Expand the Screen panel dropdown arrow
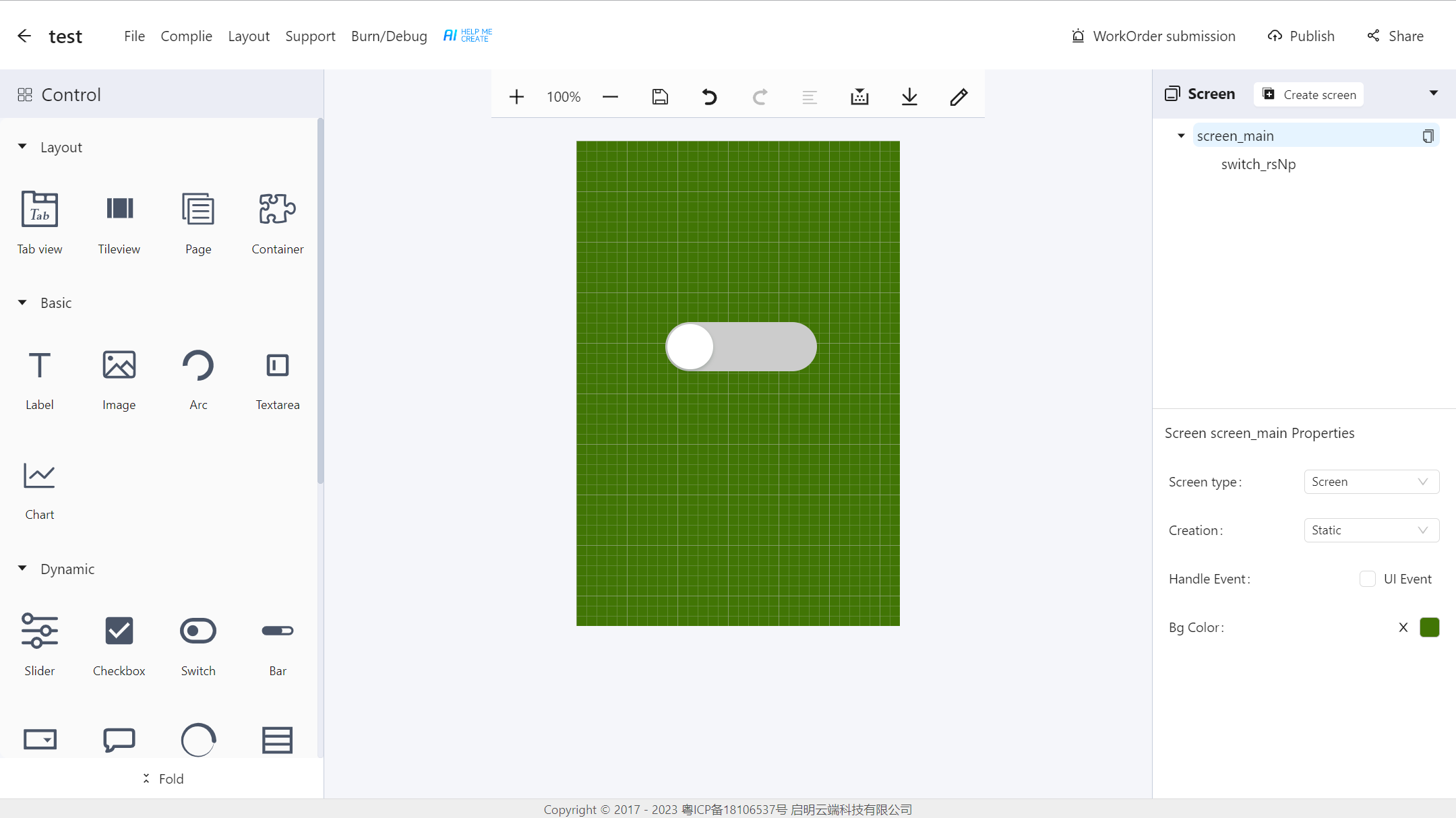Viewport: 1456px width, 818px height. pos(1433,93)
